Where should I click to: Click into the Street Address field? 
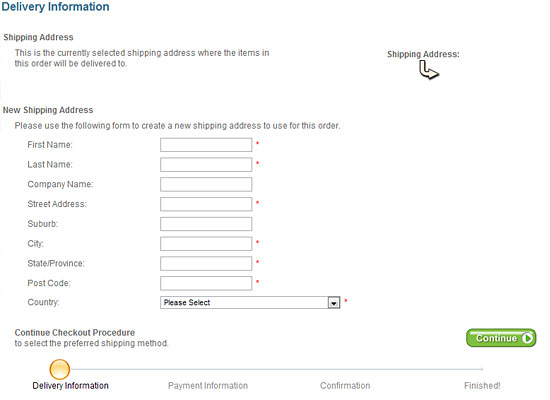click(206, 204)
